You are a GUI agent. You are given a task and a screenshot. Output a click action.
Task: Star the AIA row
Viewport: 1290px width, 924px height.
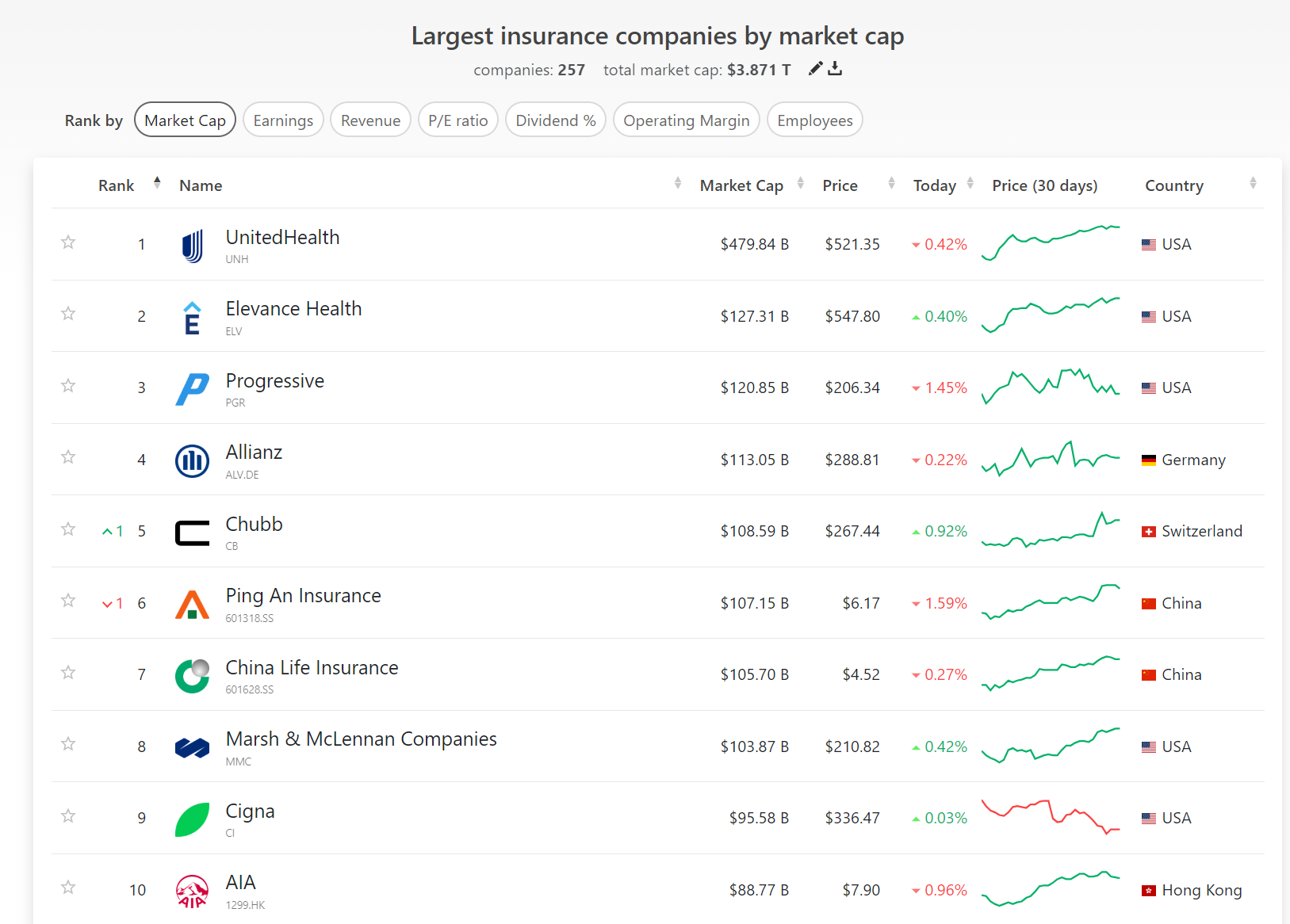pos(68,887)
